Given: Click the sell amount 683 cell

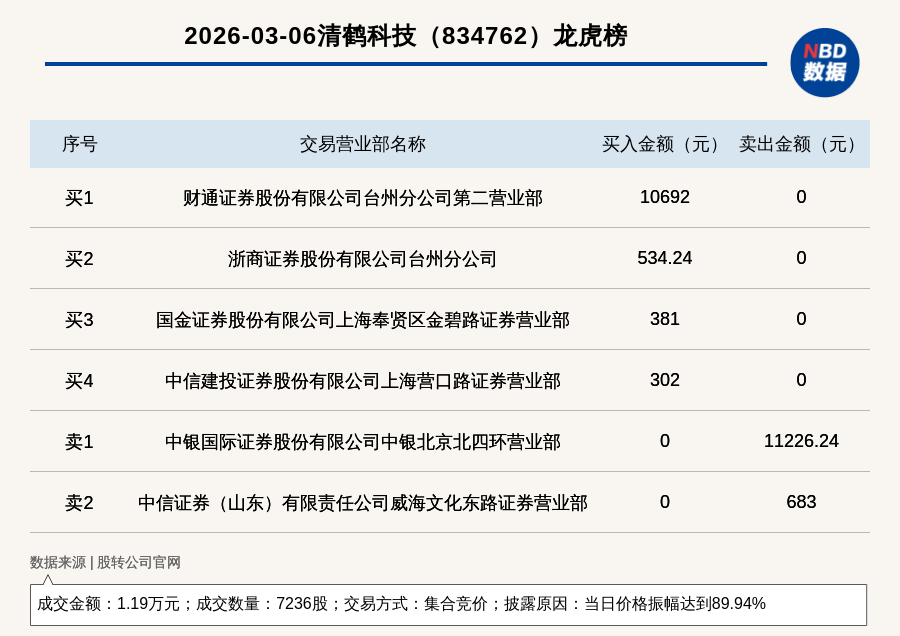Looking at the screenshot, I should (801, 502).
